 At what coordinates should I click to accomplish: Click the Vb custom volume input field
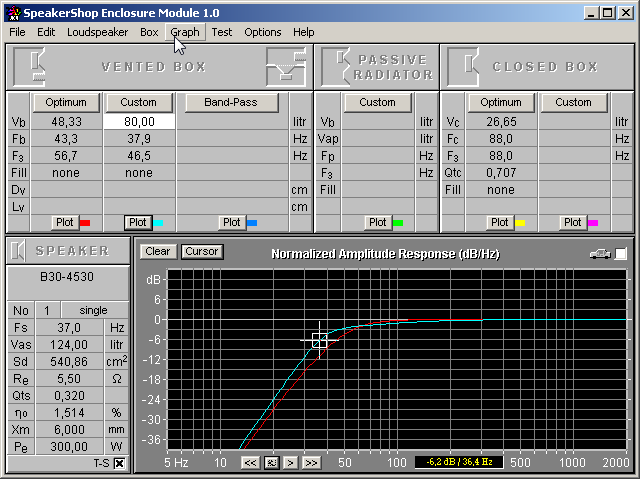(x=139, y=121)
